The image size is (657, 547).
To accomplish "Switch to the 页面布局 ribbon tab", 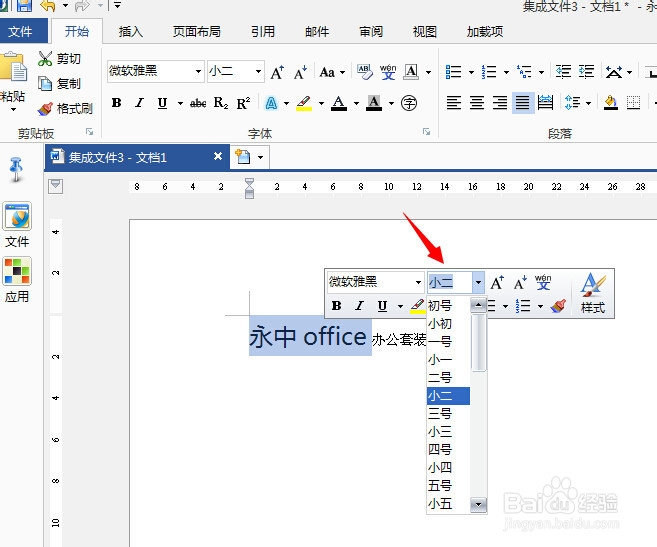I will click(197, 31).
